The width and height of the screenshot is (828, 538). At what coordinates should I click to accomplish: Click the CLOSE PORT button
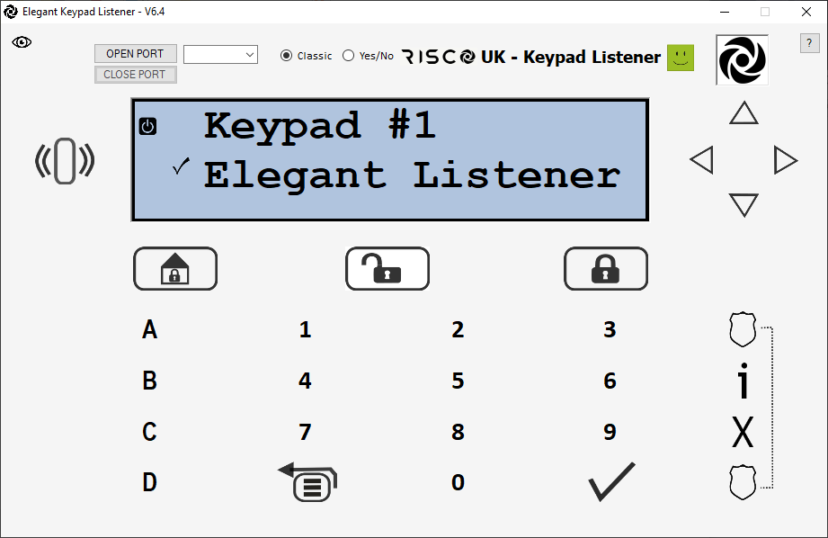click(135, 74)
